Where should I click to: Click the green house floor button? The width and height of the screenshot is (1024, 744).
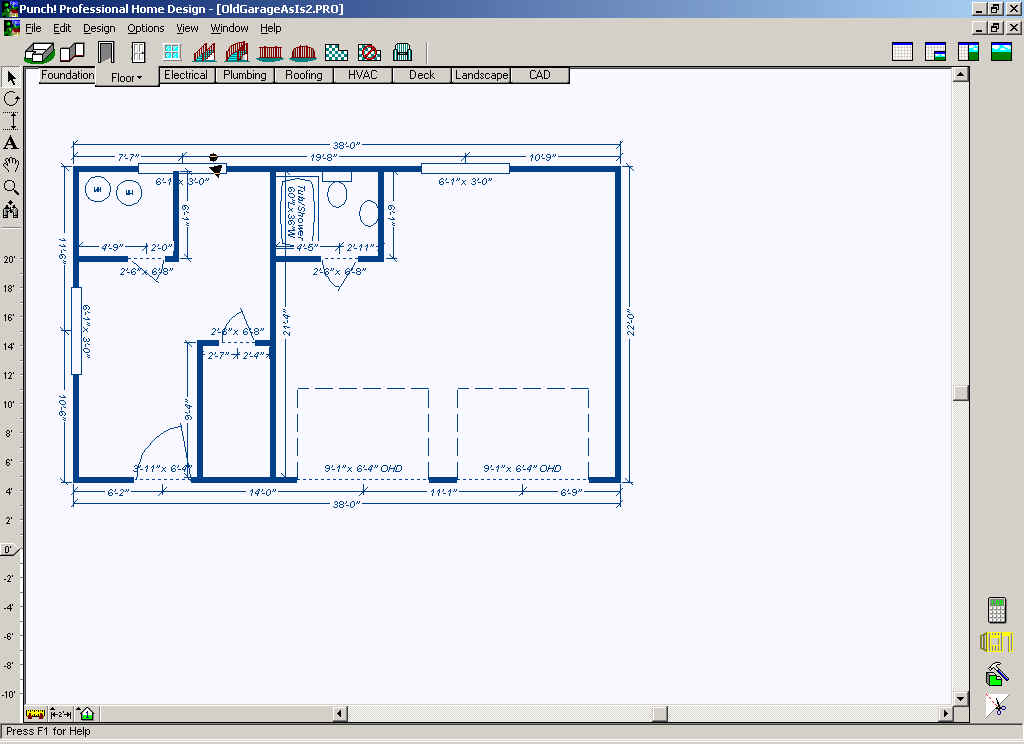[x=86, y=714]
